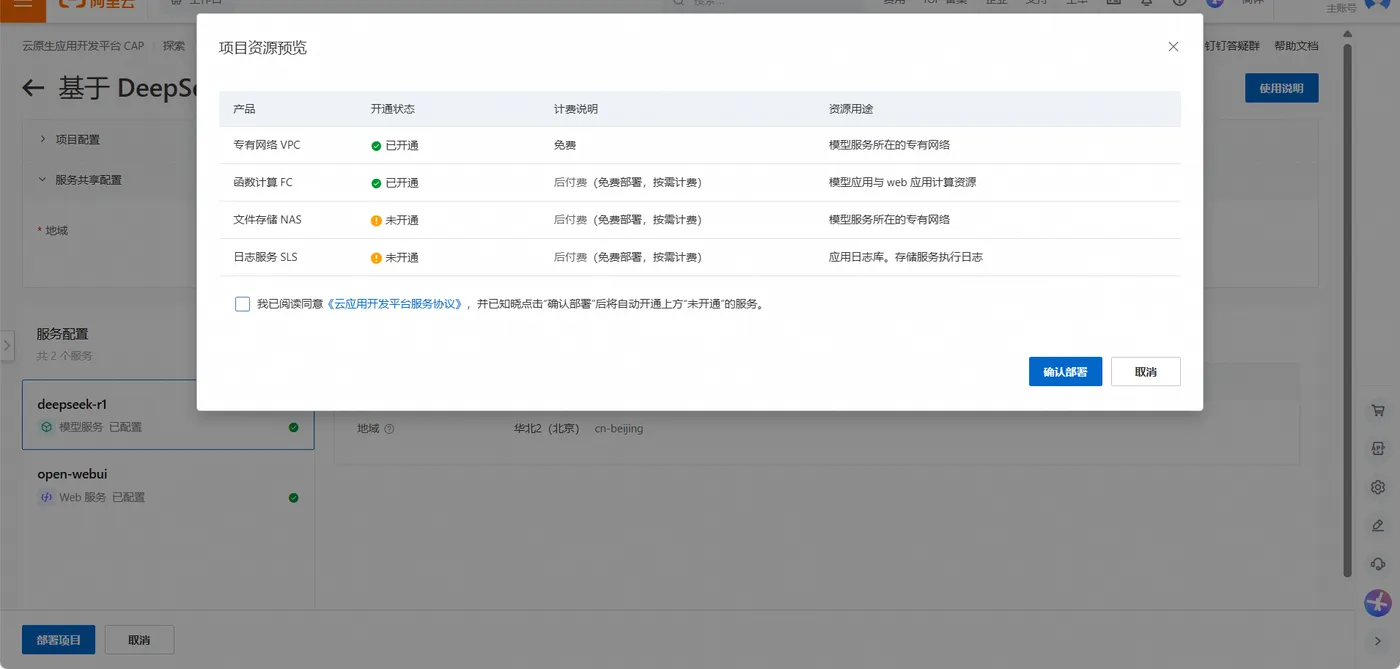Image resolution: width=1400 pixels, height=669 pixels.
Task: Open 云应用开发平台服务协议 link
Action: click(395, 304)
